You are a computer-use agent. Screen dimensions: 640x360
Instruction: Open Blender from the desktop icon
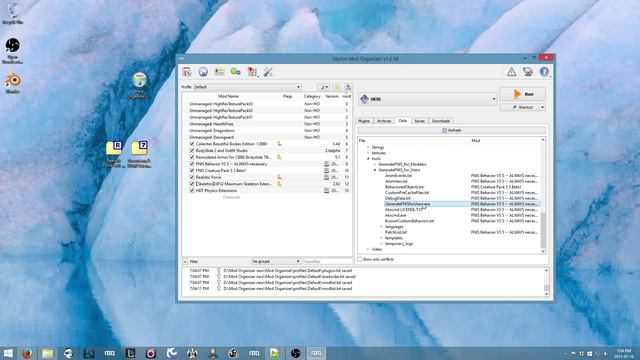click(13, 83)
